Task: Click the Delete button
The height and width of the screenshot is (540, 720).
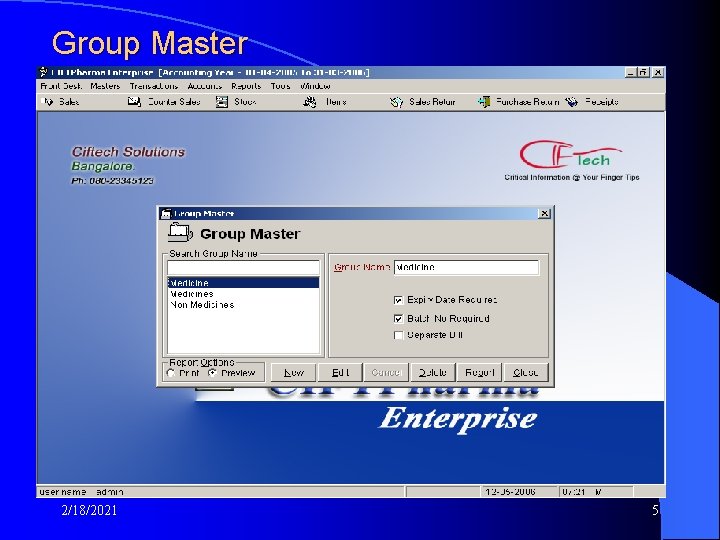Action: (433, 372)
